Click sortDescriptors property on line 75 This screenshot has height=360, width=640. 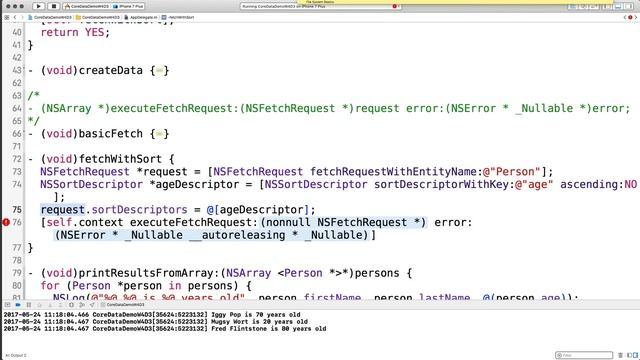click(x=139, y=210)
